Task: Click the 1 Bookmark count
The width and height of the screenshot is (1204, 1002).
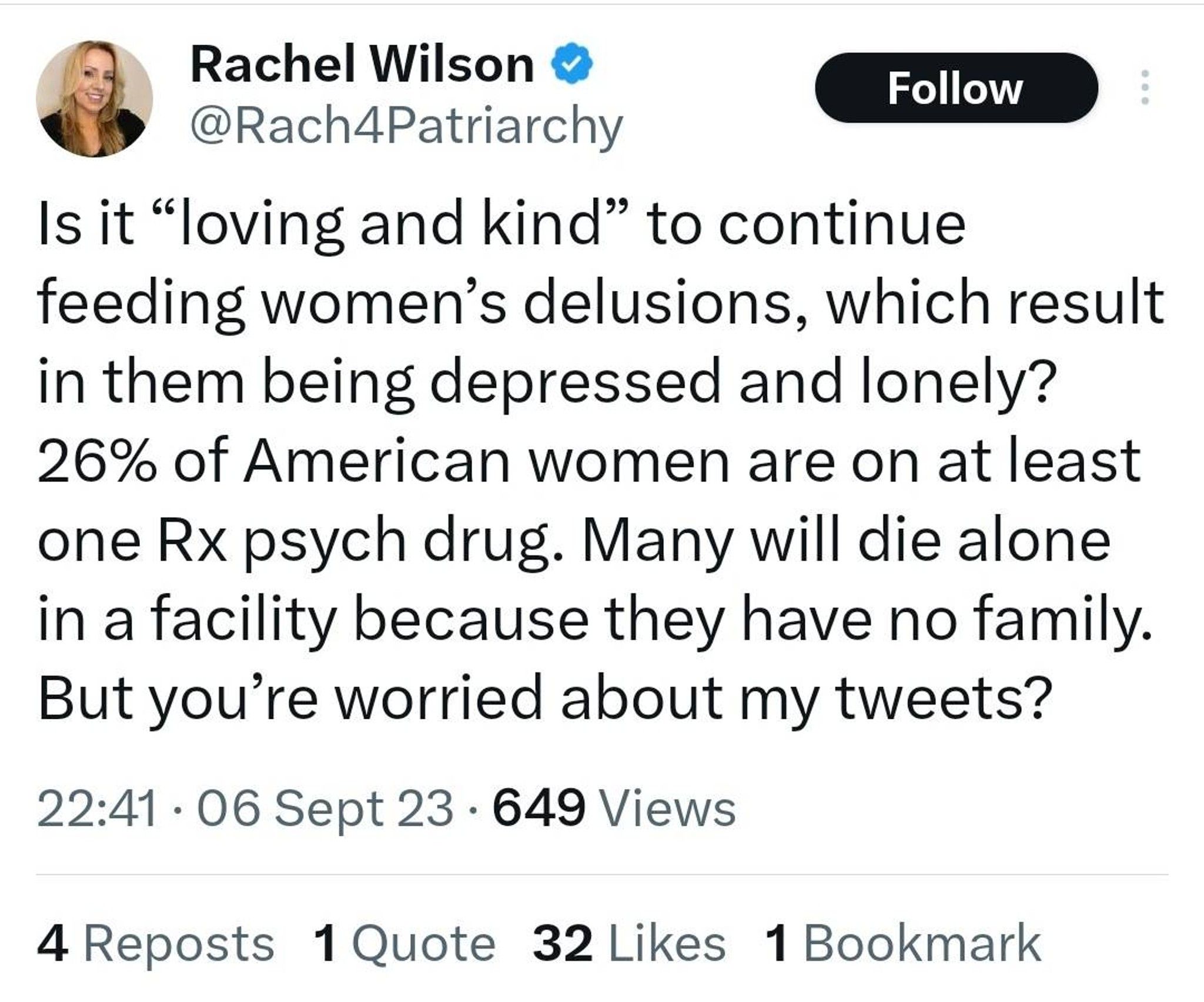Action: 903,944
